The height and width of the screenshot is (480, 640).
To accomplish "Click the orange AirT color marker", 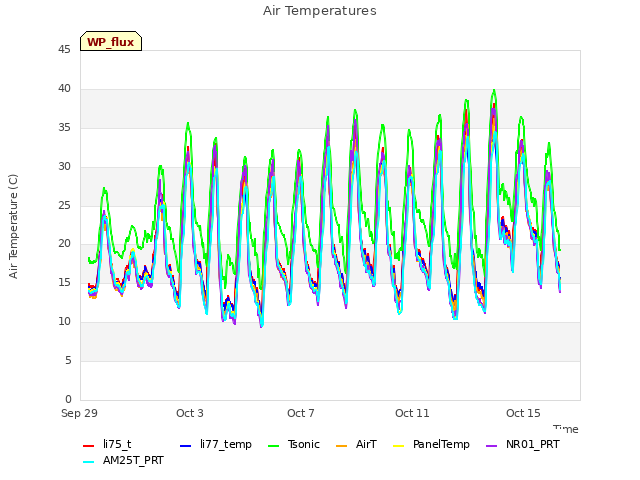I will (x=342, y=446).
